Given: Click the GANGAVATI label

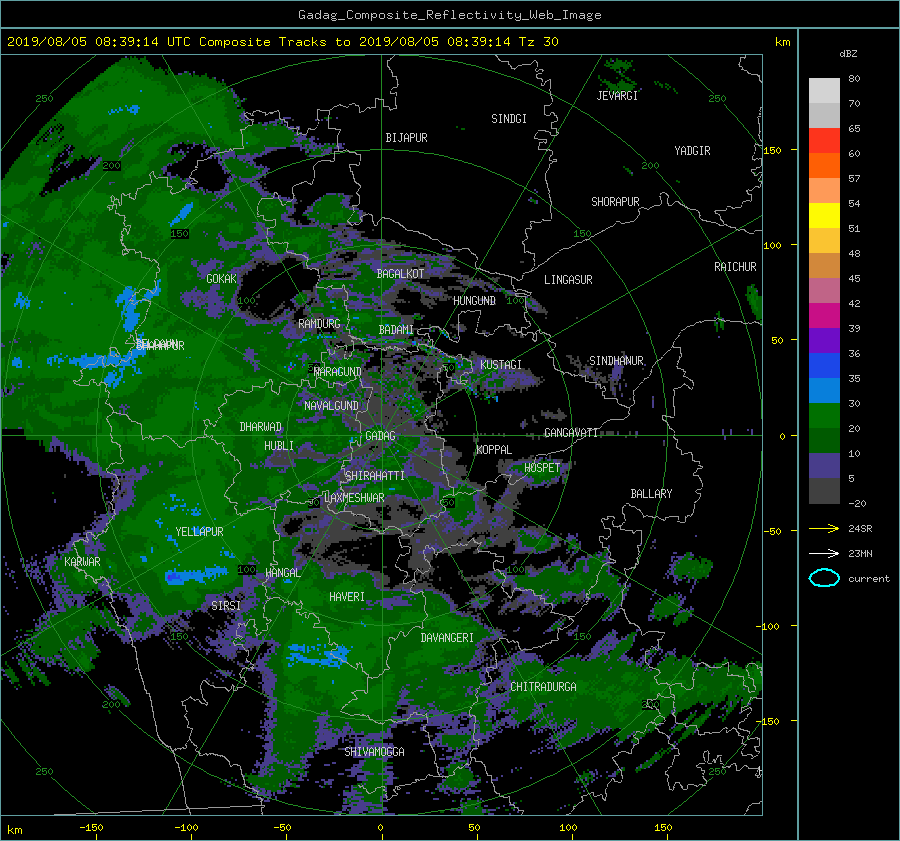Looking at the screenshot, I should (571, 433).
